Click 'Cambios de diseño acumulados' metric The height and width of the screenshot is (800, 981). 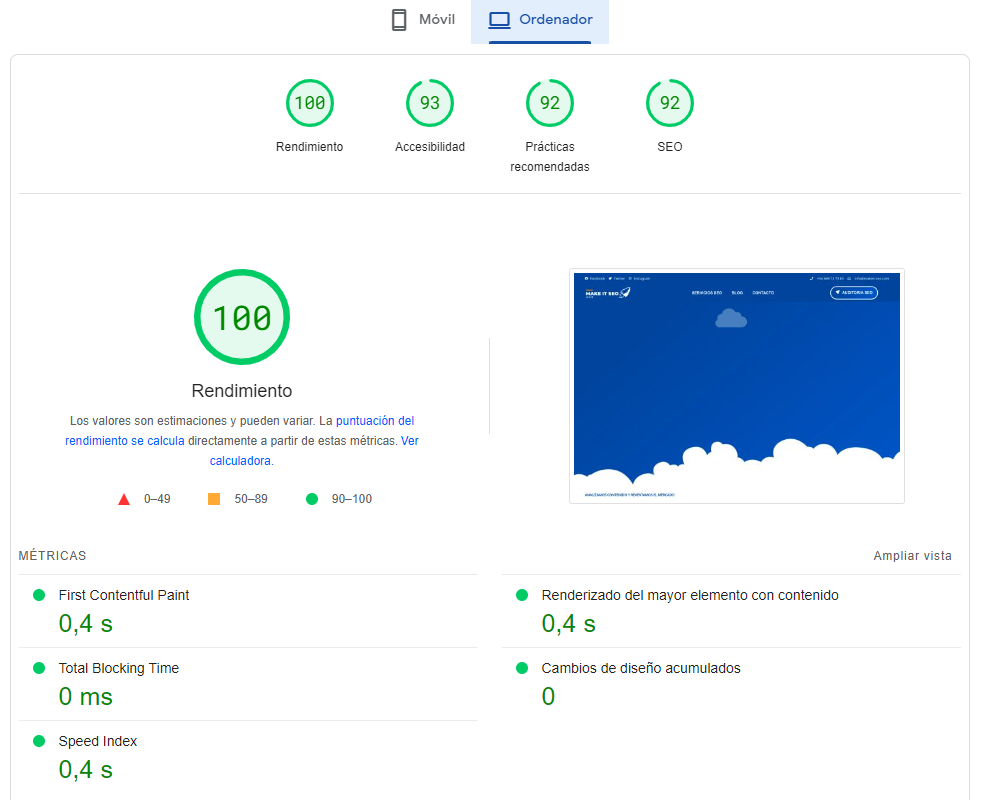click(641, 668)
